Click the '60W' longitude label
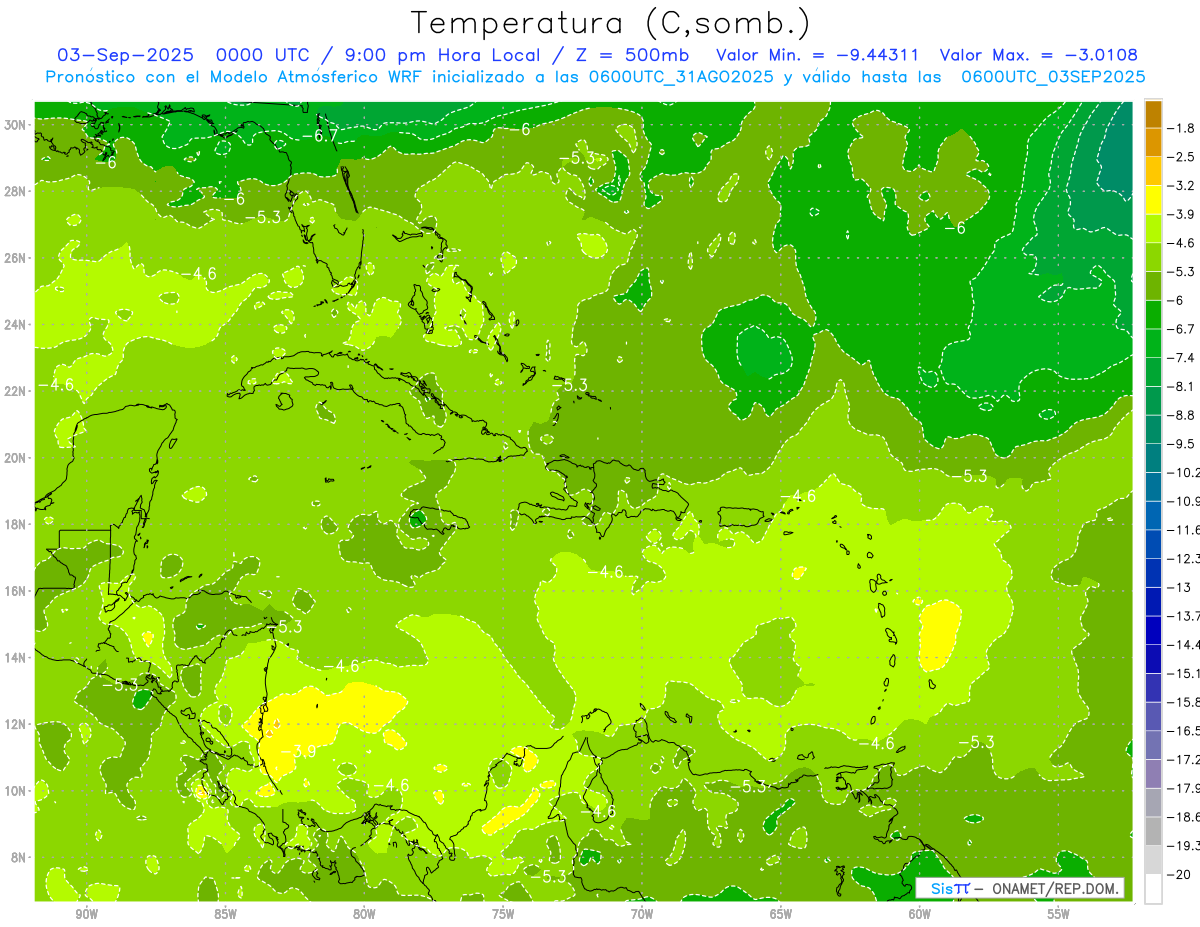The width and height of the screenshot is (1200, 927). pos(920,914)
